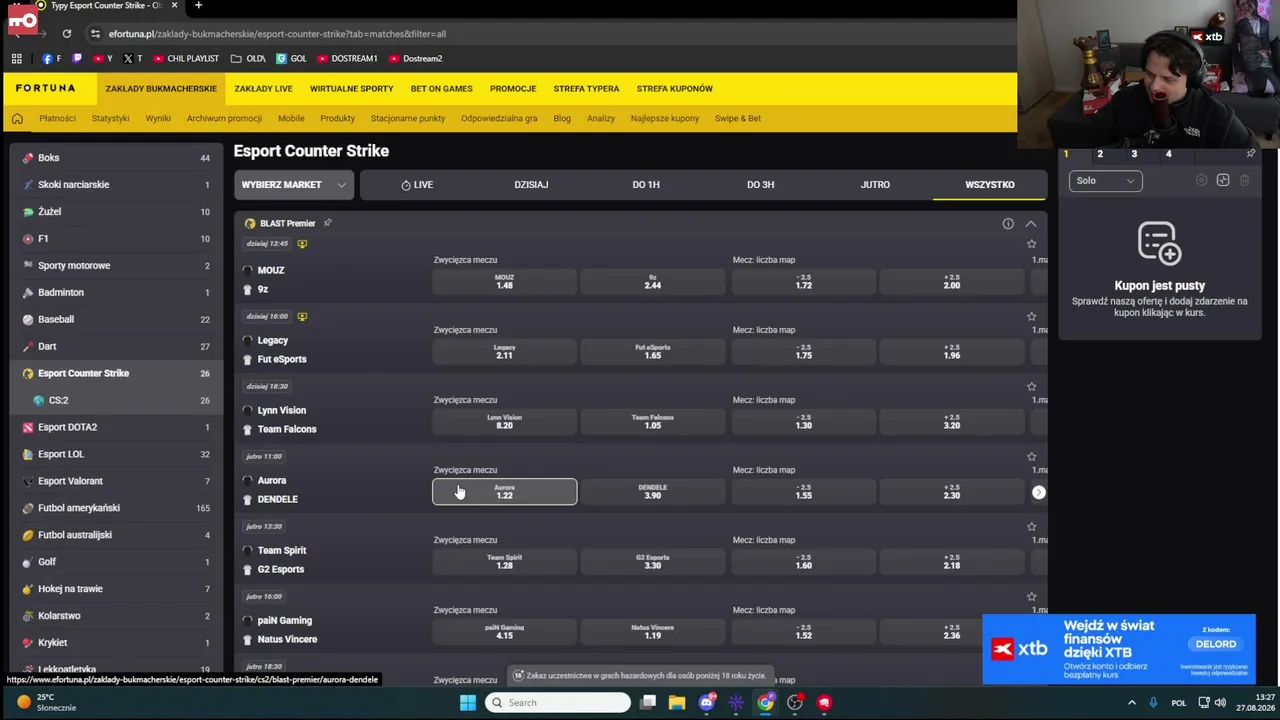Bet on MOUZ to win at 1.48
Screen dimensions: 1280x720
point(504,282)
